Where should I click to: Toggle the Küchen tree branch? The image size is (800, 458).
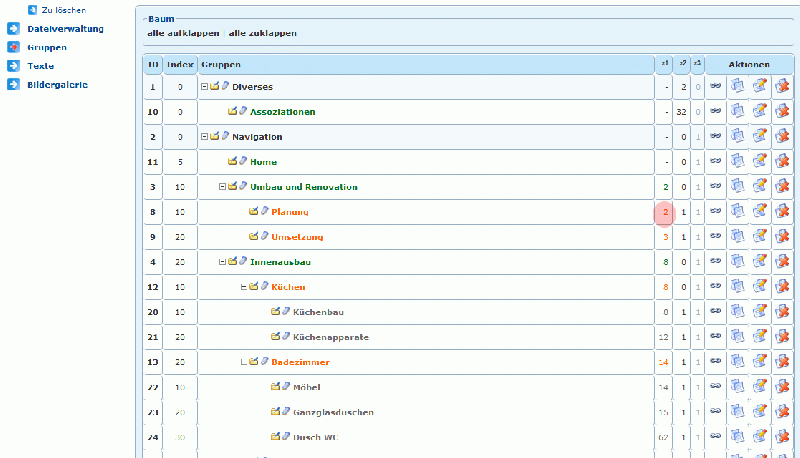pos(243,287)
